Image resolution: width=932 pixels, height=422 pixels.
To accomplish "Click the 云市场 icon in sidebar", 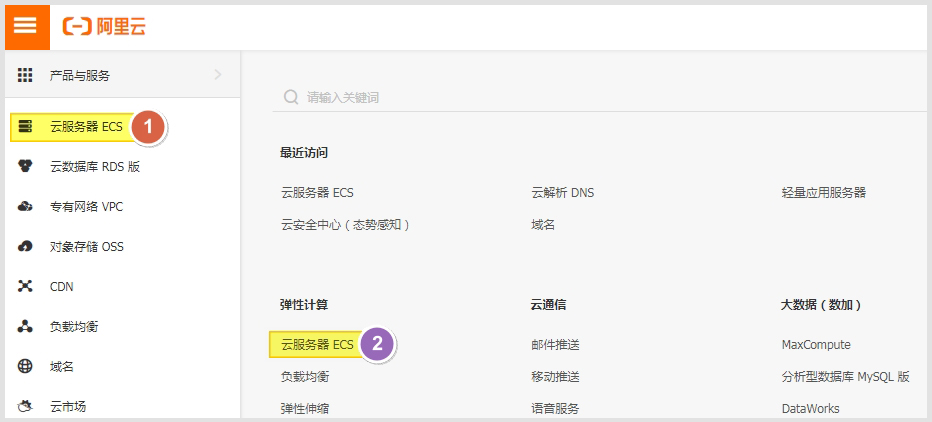I will (25, 407).
